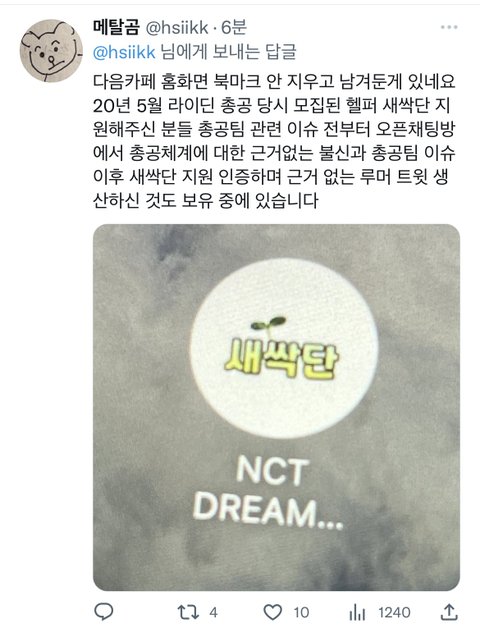
Task: Open the three-dot more options menu
Action: [449, 27]
